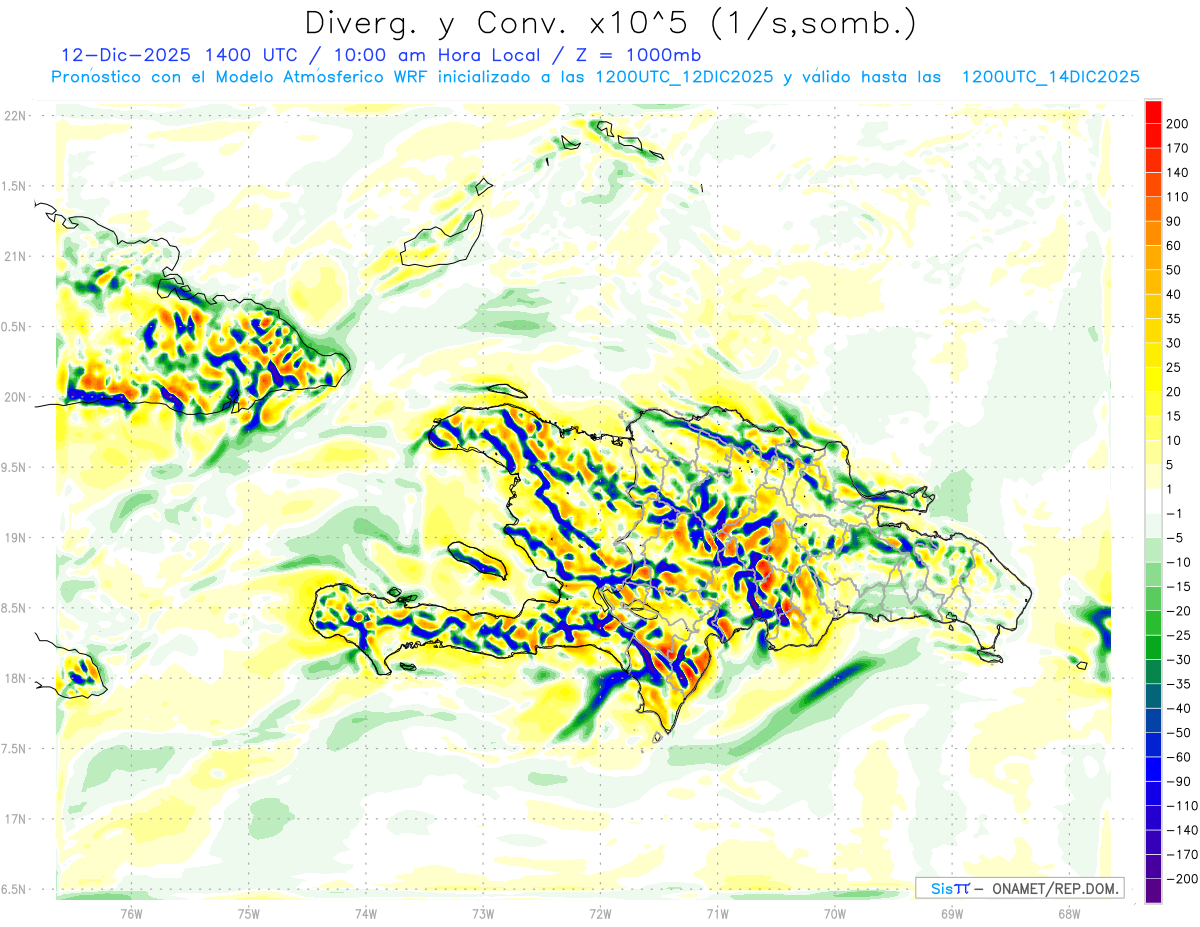The width and height of the screenshot is (1200, 927).
Task: Click the '73W' longitude label
Action: [483, 913]
